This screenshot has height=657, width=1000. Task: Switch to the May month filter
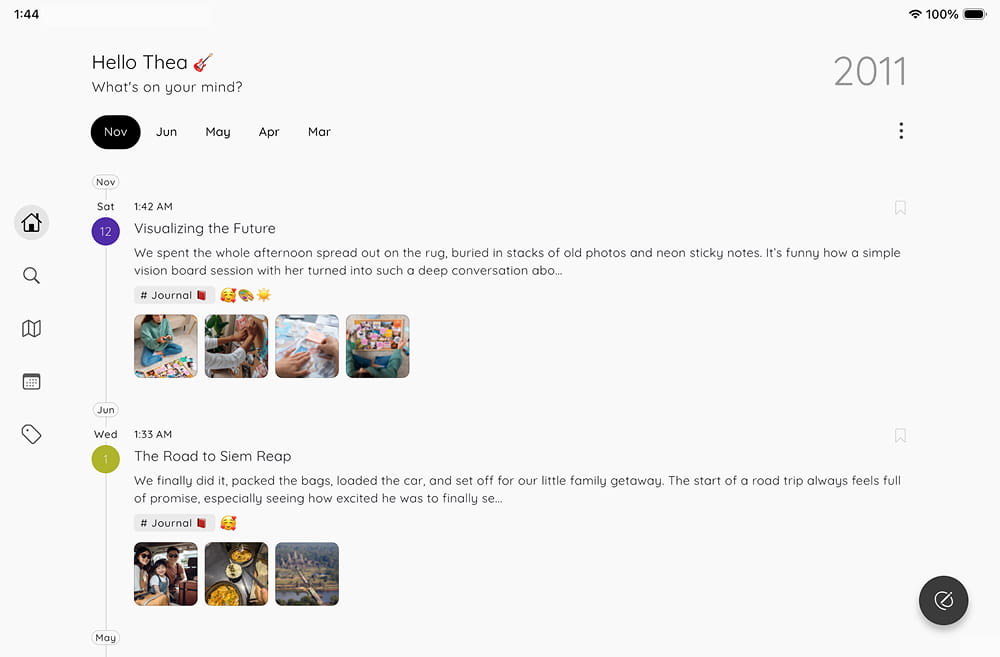[x=217, y=132]
